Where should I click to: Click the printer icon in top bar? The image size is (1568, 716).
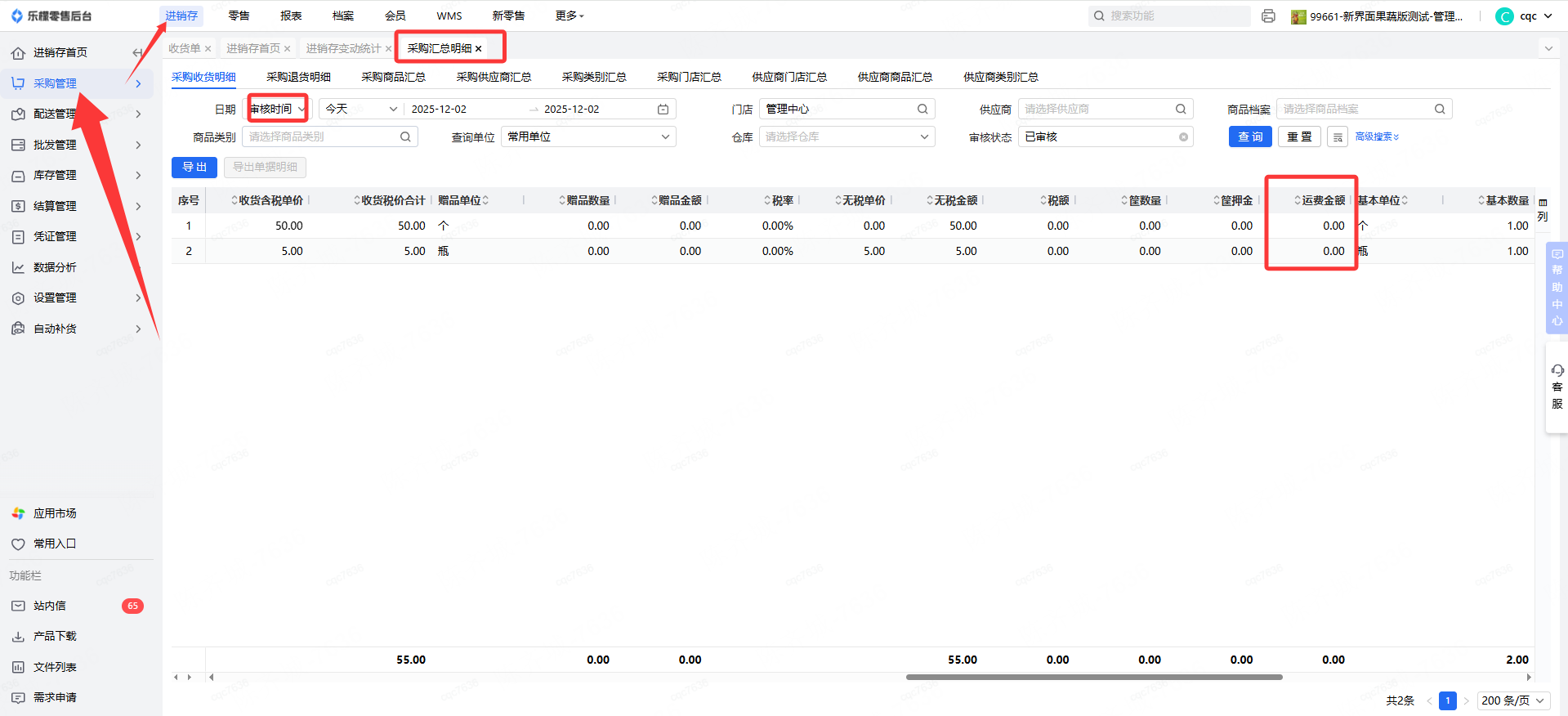1268,16
